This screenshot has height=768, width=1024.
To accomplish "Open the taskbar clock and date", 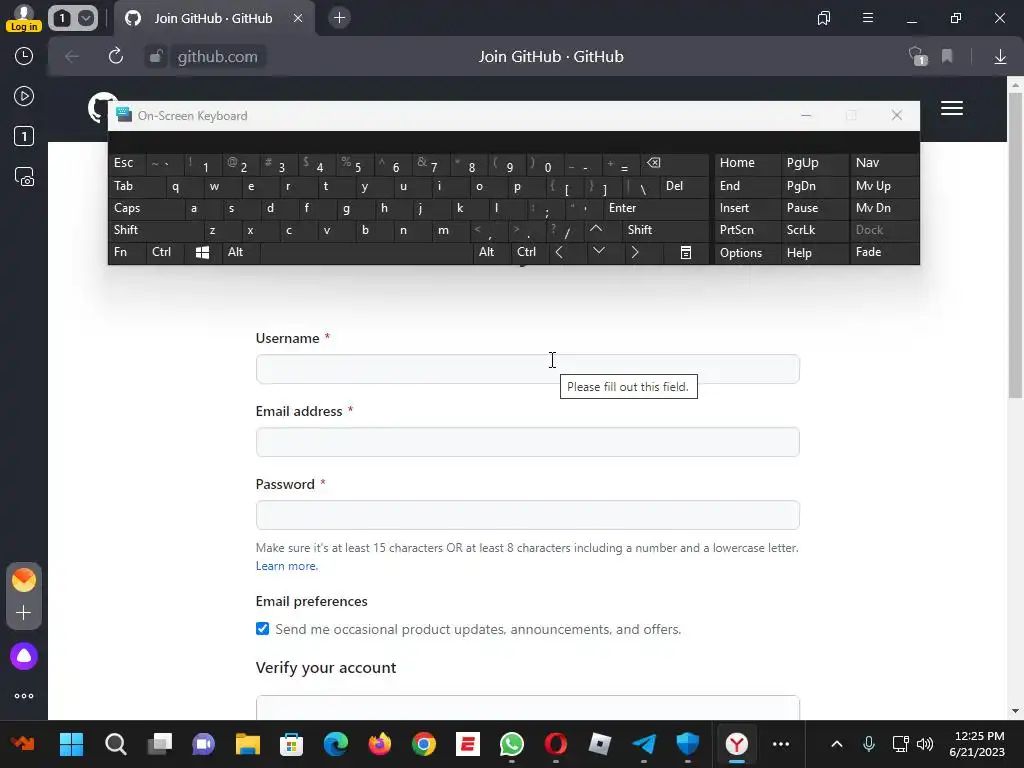I will click(978, 744).
